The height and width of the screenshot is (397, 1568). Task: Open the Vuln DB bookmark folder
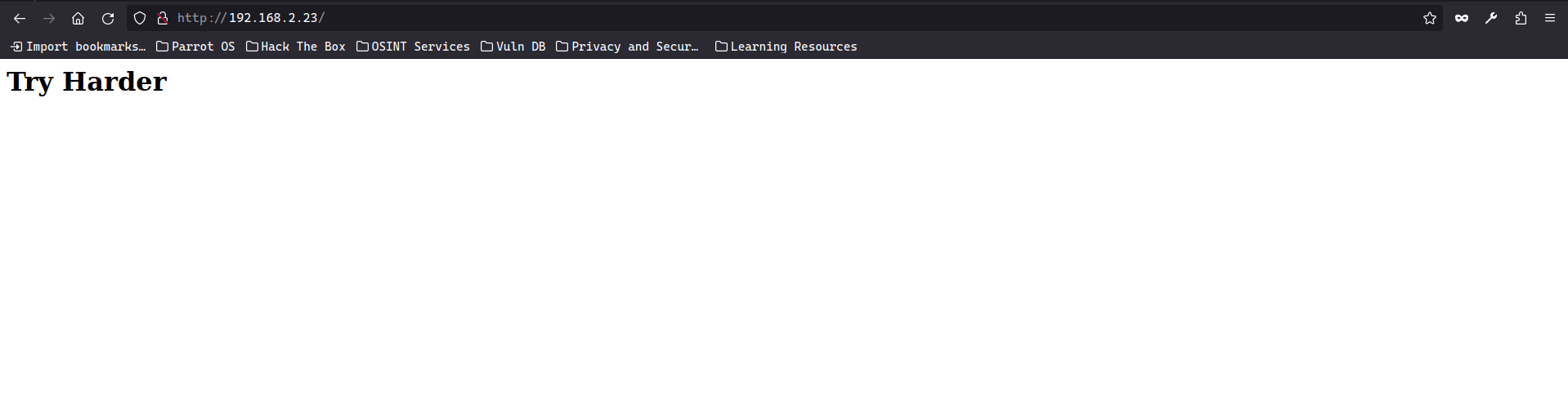point(513,47)
